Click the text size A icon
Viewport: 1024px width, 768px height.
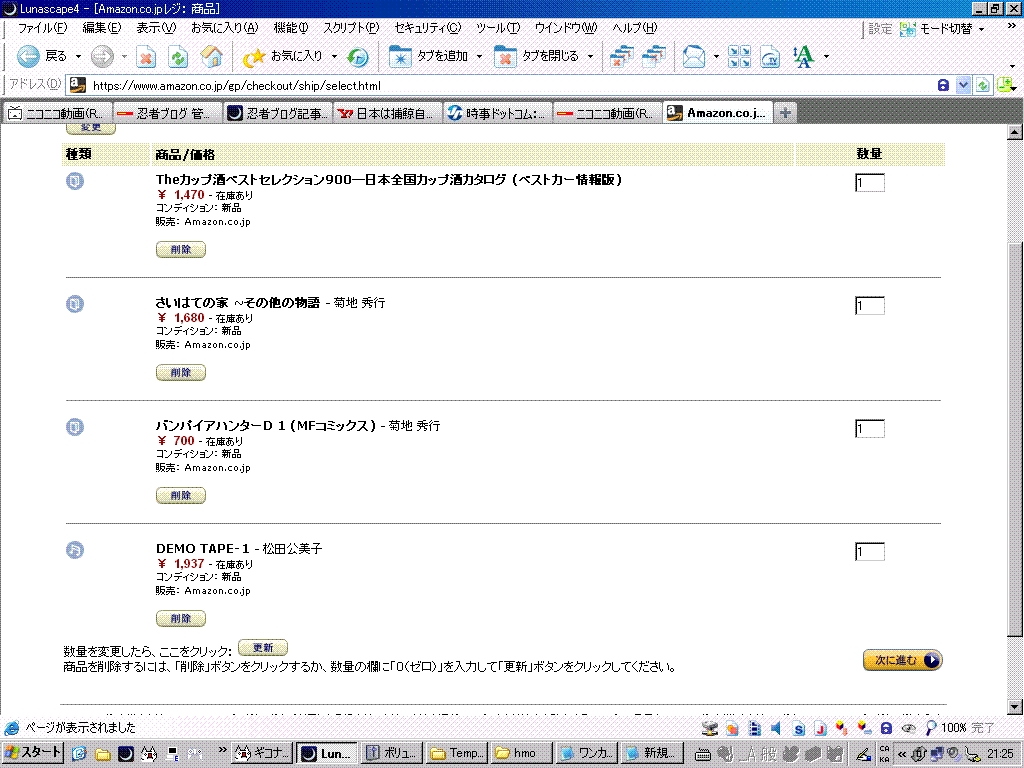(x=803, y=57)
